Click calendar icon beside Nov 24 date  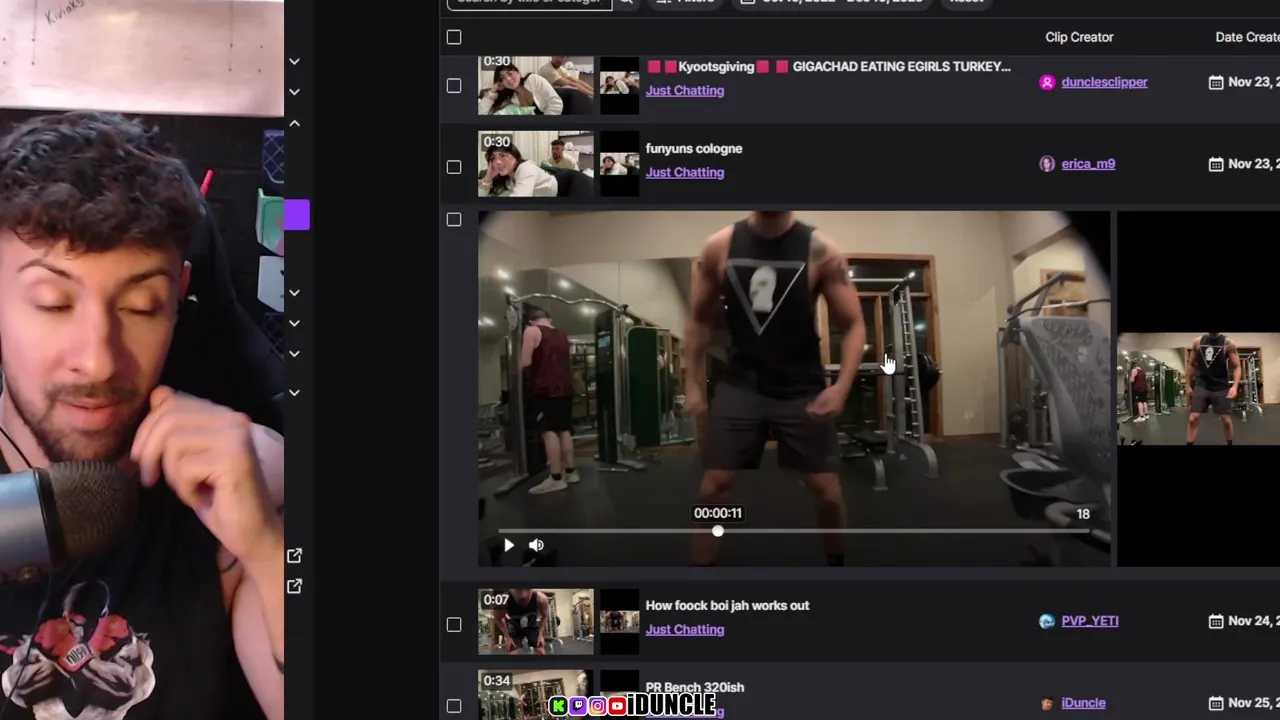(1216, 621)
